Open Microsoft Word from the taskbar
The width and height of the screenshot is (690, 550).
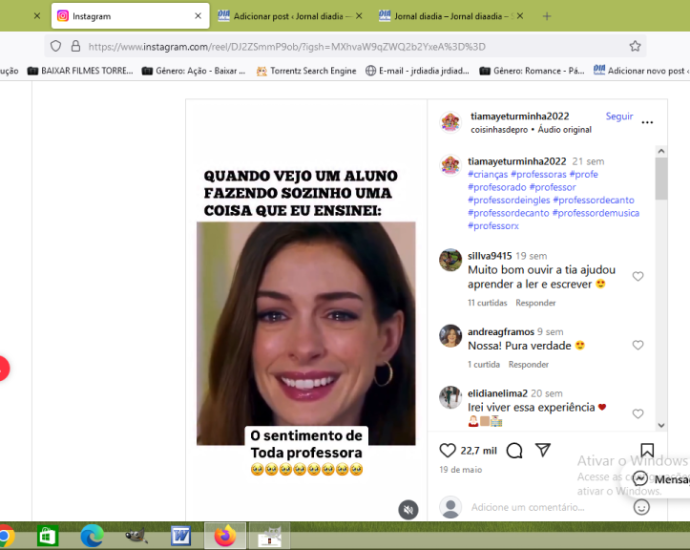click(180, 536)
